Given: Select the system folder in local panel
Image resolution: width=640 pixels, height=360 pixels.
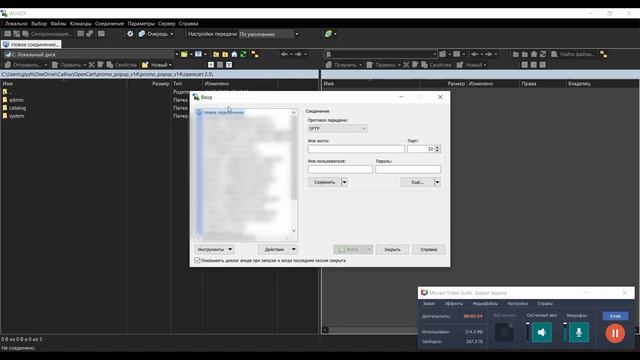Looking at the screenshot, I should [16, 116].
